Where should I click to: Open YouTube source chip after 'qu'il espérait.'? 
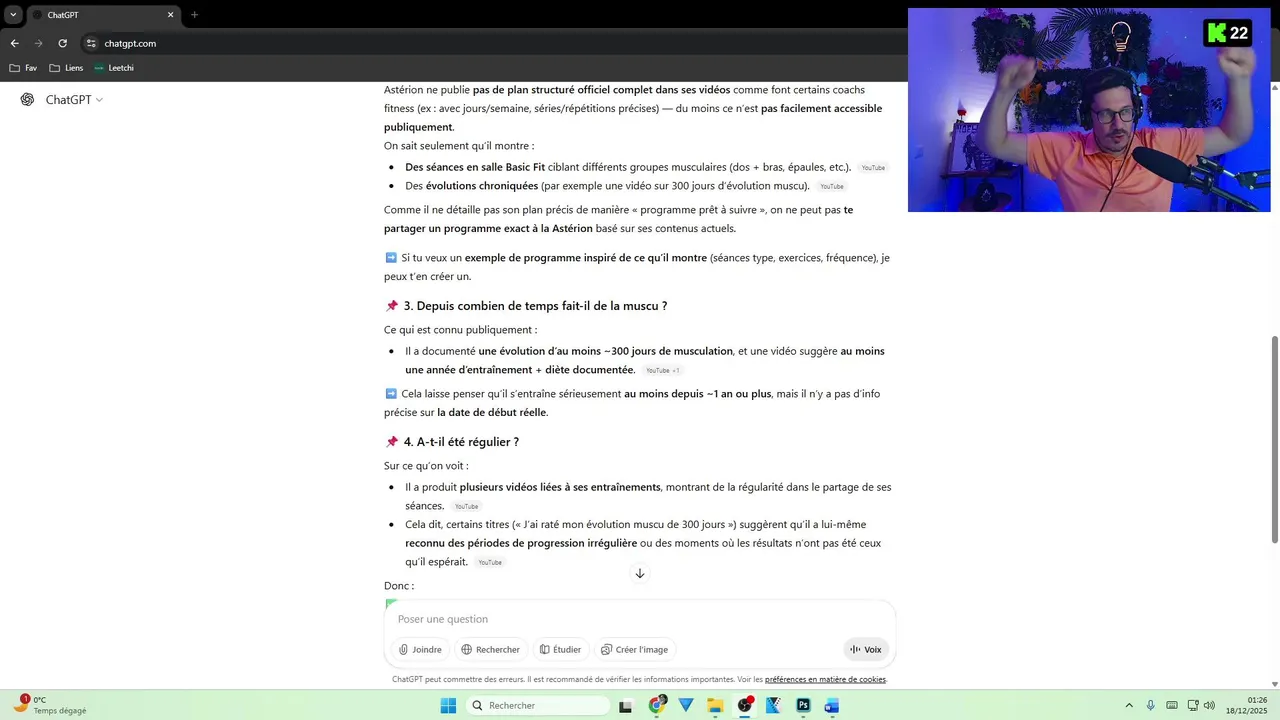[489, 562]
